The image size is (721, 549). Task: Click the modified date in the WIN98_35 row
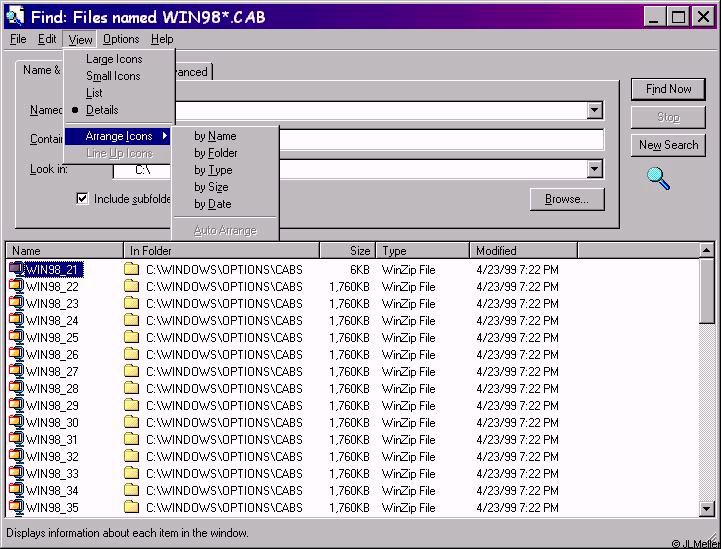click(517, 508)
